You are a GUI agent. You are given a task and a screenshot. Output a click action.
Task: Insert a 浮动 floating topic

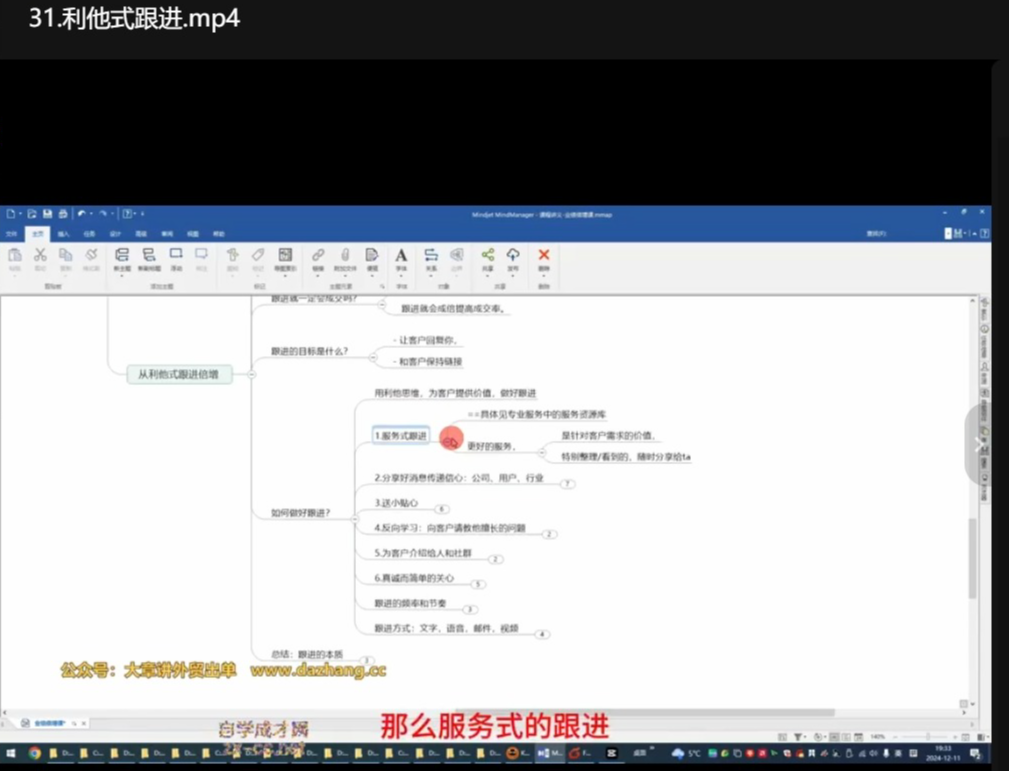tap(174, 258)
